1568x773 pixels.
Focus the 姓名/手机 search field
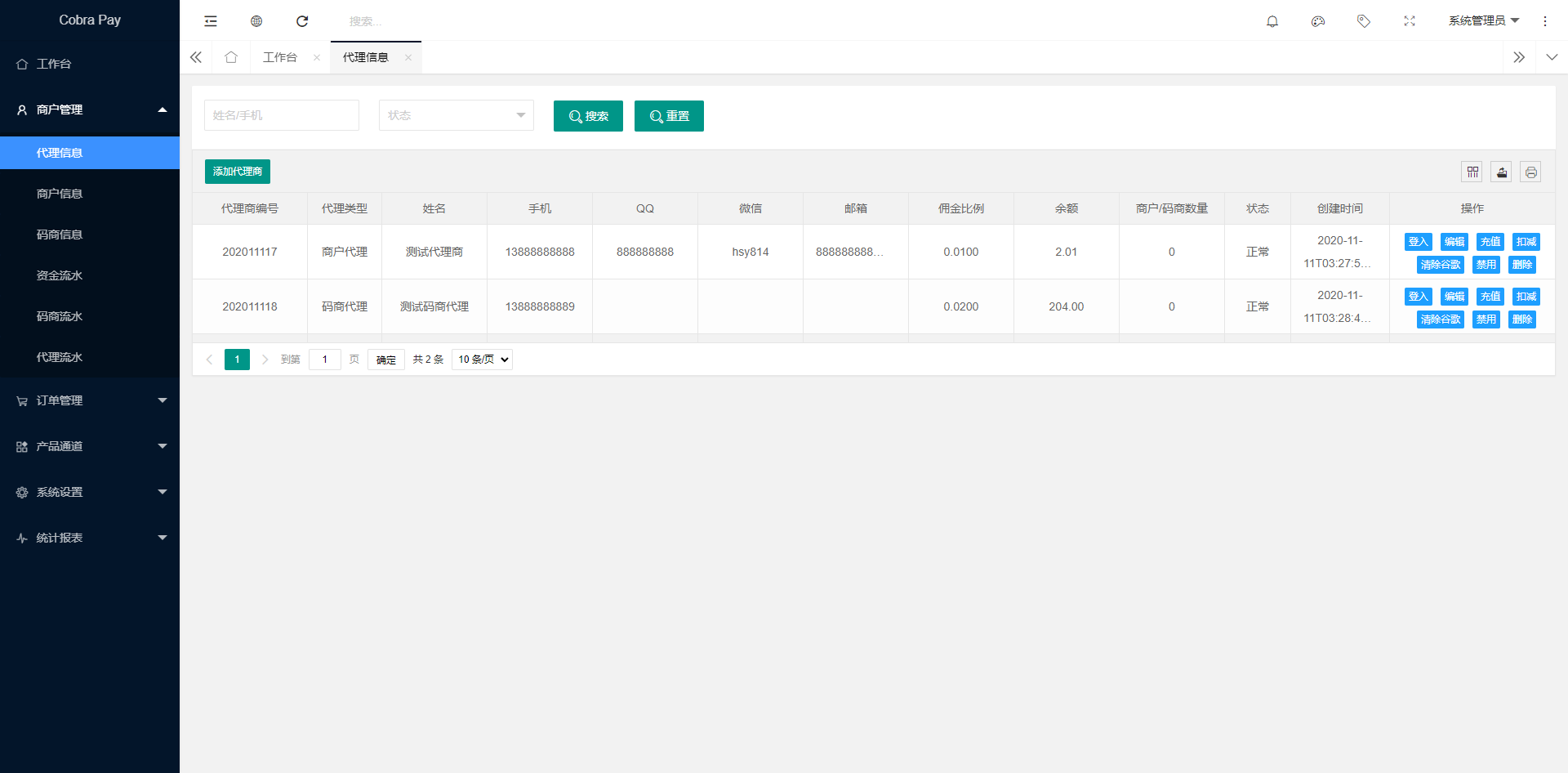pyautogui.click(x=282, y=115)
